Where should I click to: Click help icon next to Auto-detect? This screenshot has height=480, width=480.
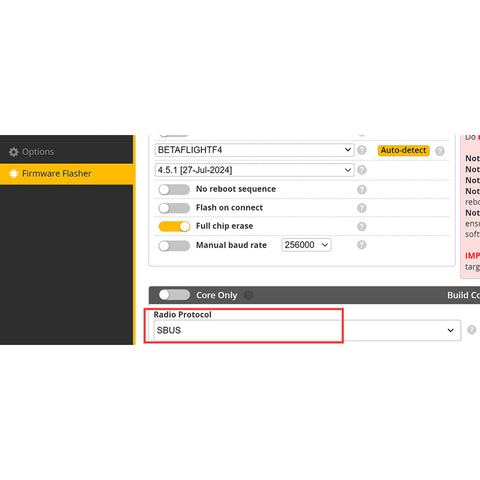[x=440, y=151]
